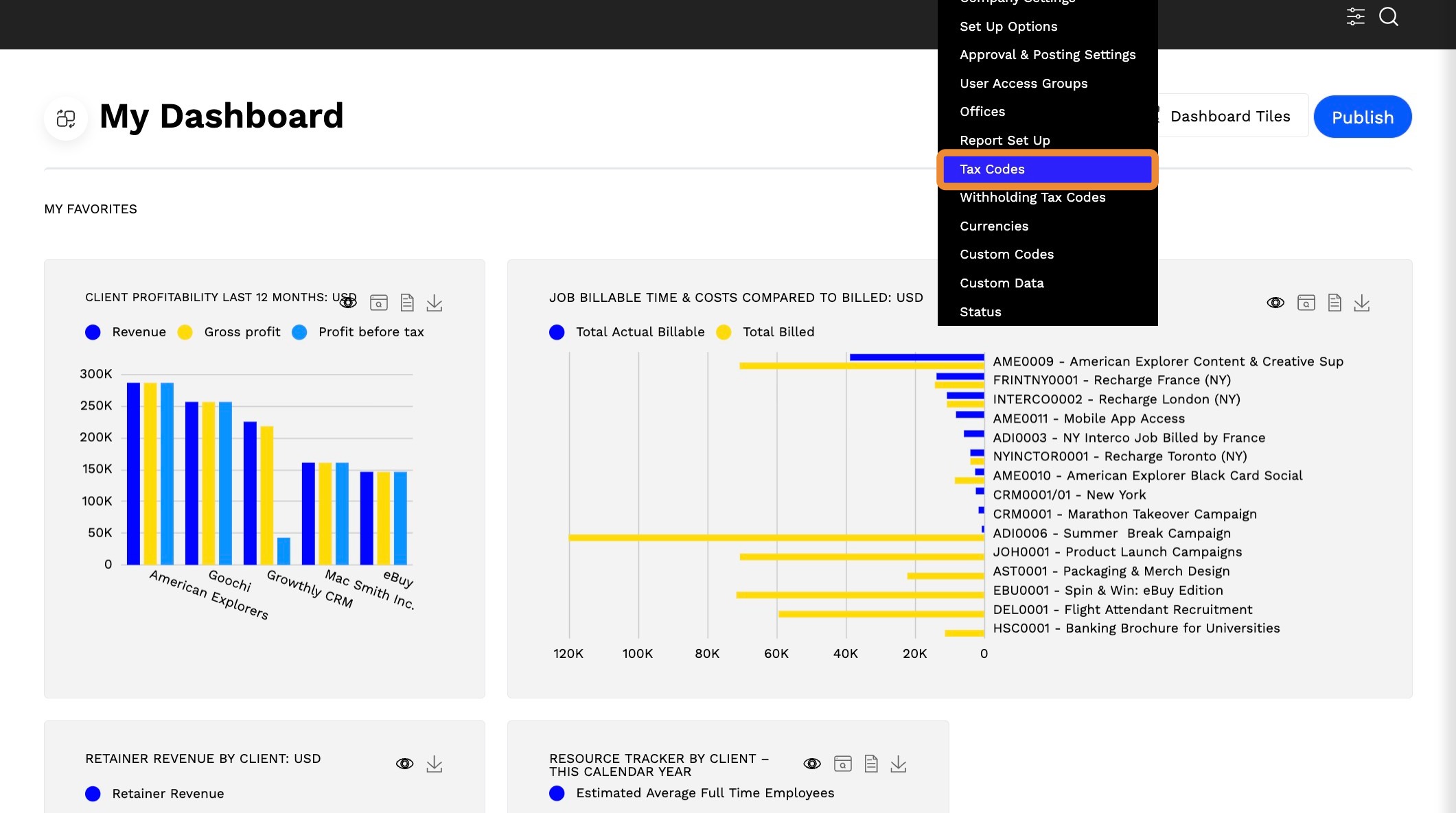This screenshot has width=1456, height=813.
Task: Open drill-down view icon on Job Billable tile
Action: click(x=1306, y=303)
